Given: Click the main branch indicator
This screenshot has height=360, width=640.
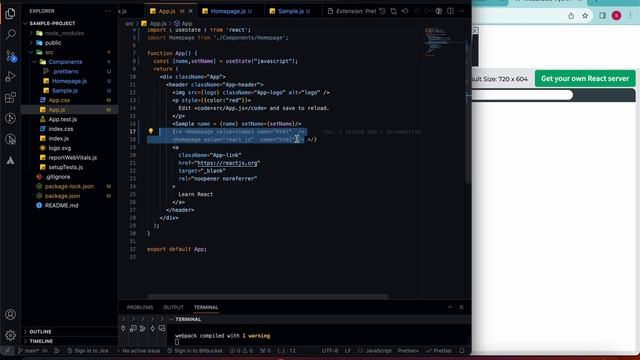Looking at the screenshot, I should 29,351.
